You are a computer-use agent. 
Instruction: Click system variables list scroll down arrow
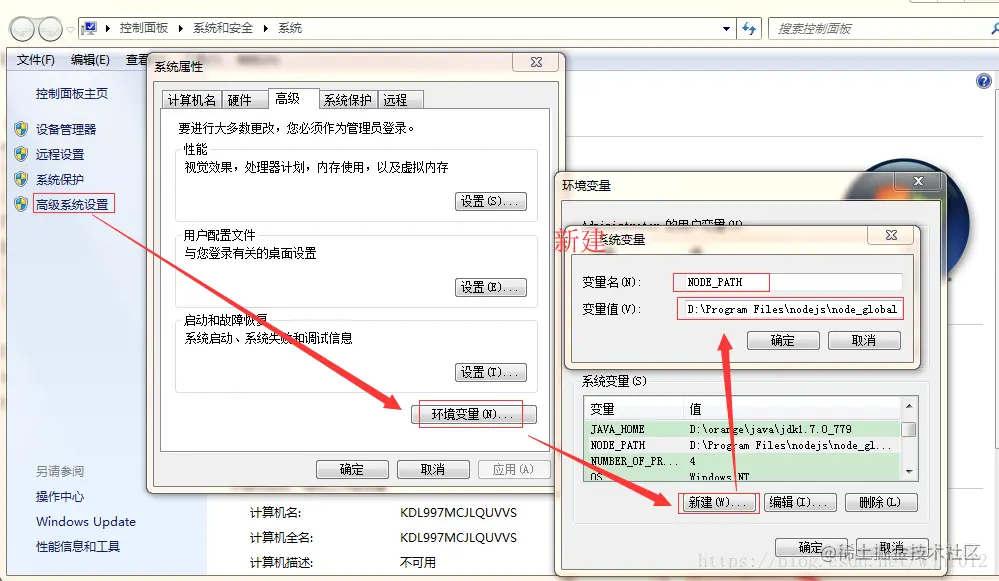pos(909,472)
